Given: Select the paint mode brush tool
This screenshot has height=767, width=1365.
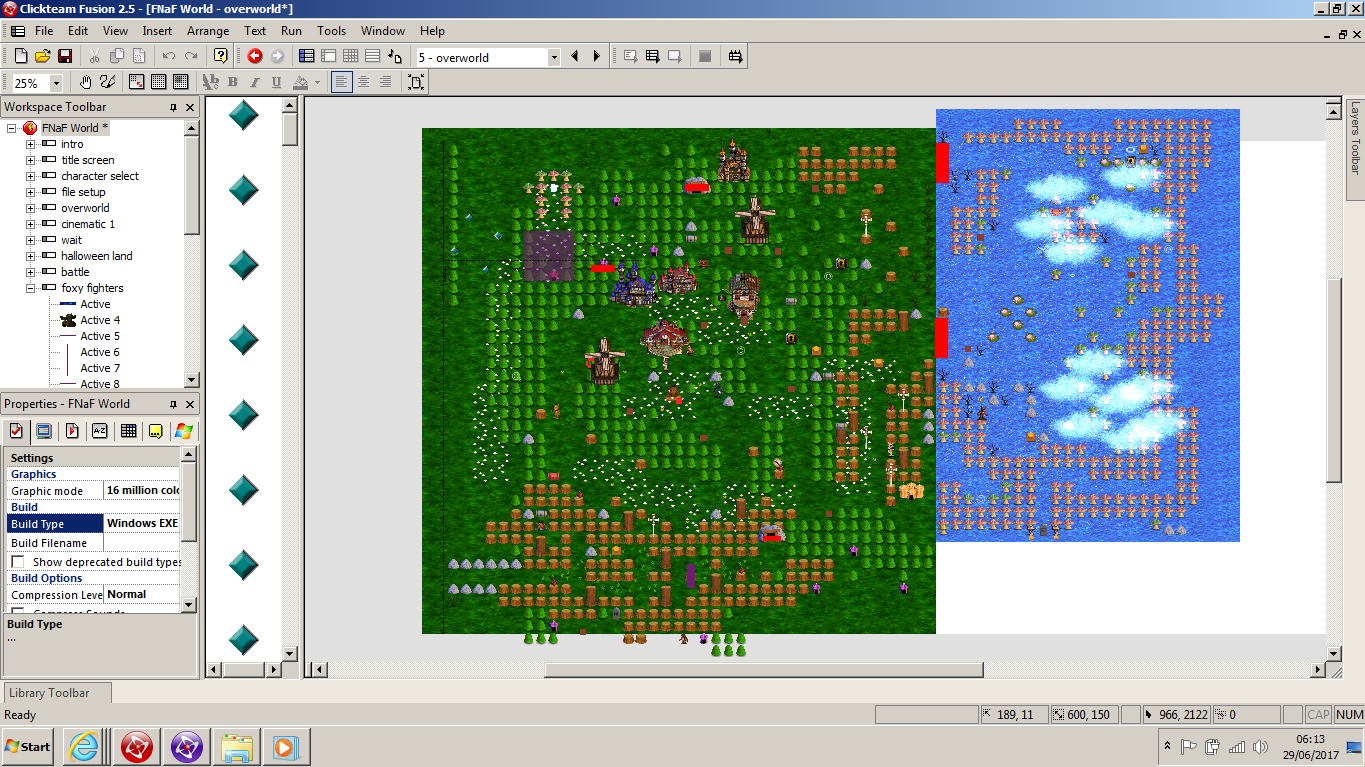Looking at the screenshot, I should [x=107, y=82].
